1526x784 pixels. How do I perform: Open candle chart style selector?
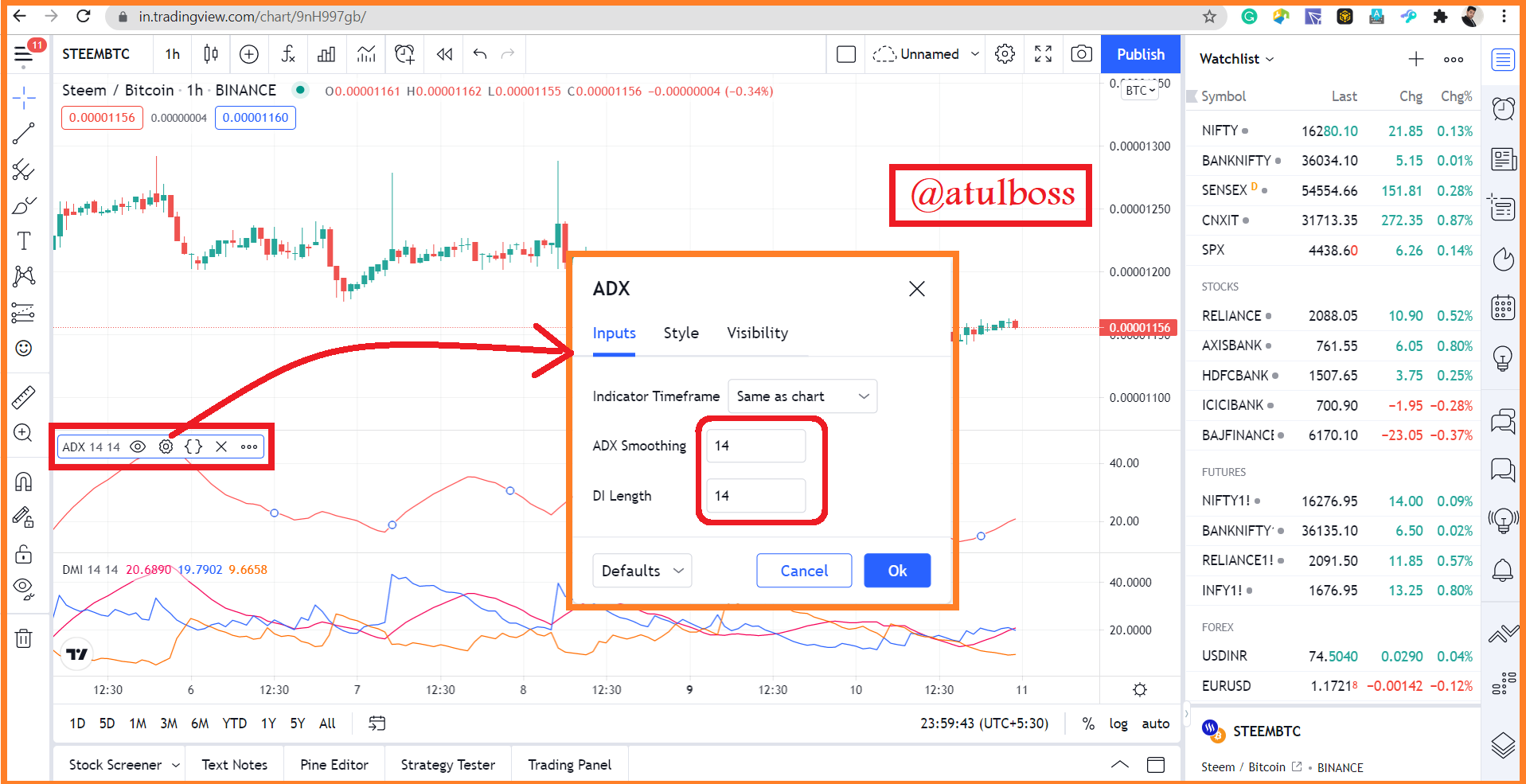[211, 54]
